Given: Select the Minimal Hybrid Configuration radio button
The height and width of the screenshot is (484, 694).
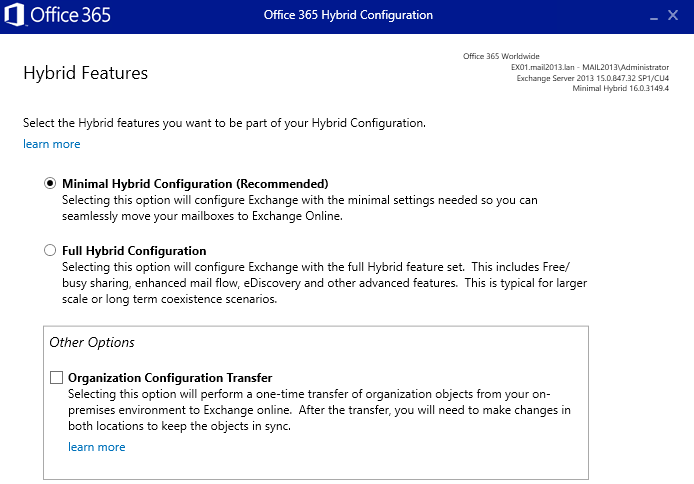Looking at the screenshot, I should 50,184.
